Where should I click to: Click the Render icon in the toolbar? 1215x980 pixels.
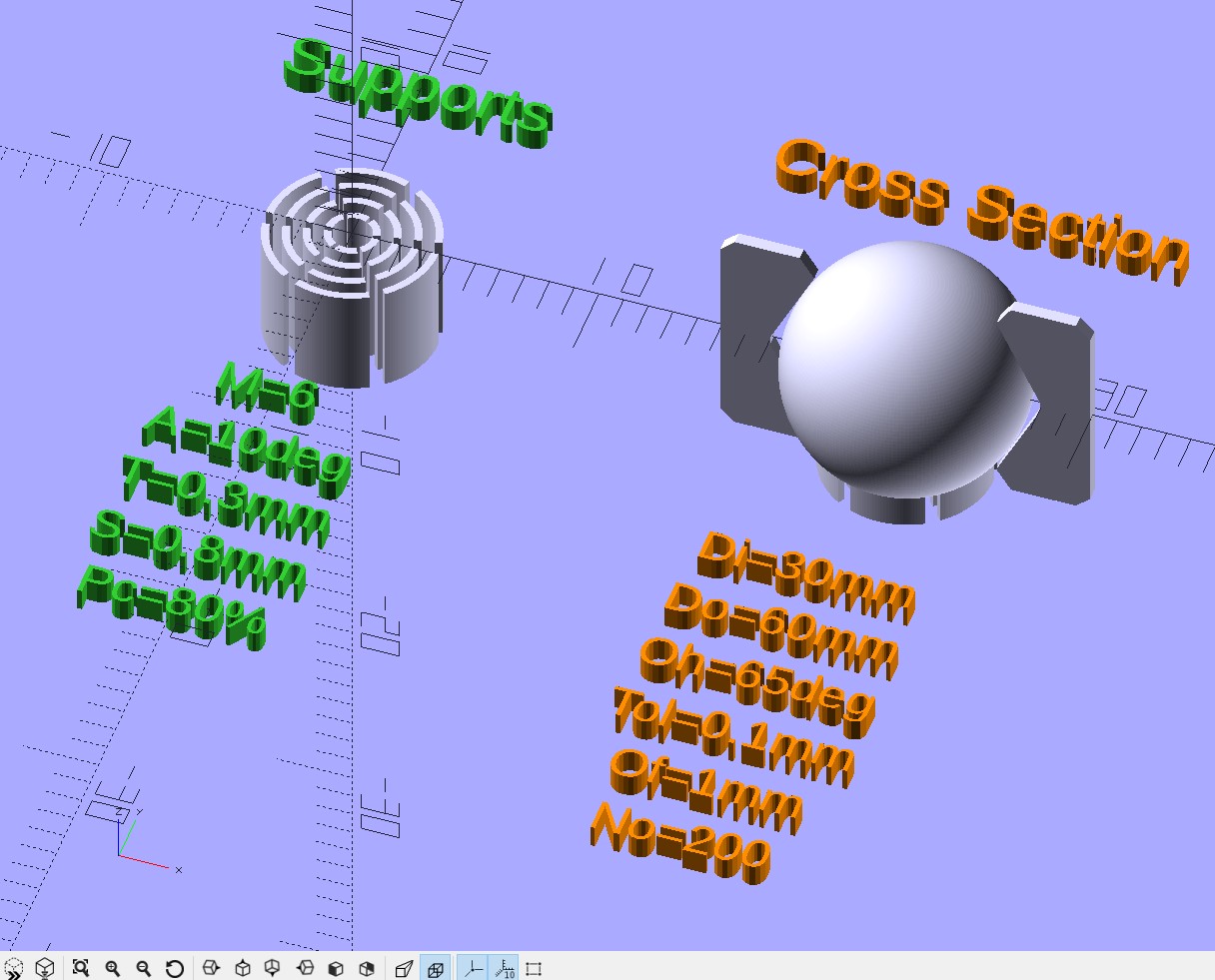click(x=45, y=968)
